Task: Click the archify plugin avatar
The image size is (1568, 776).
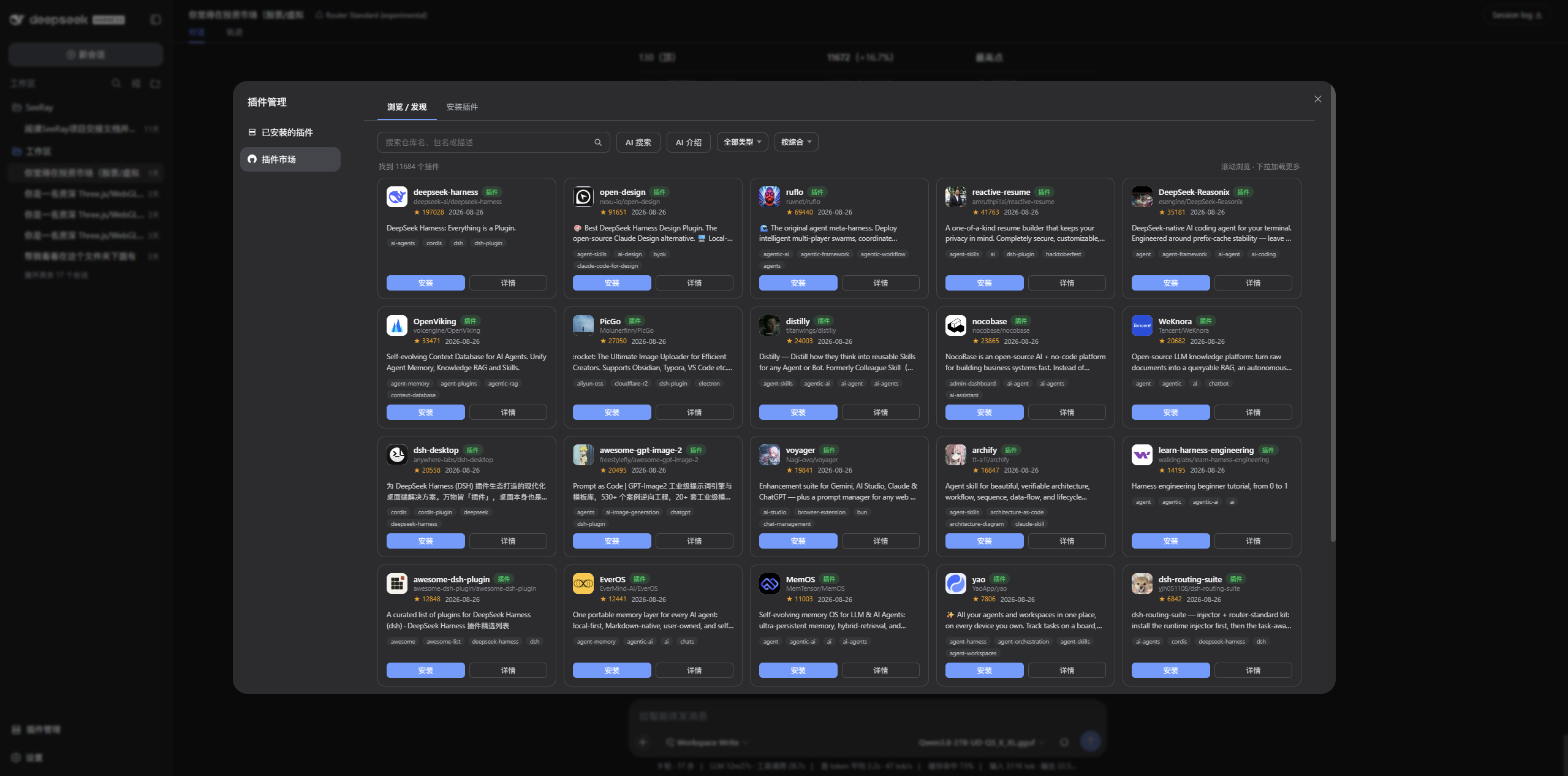Action: (956, 455)
